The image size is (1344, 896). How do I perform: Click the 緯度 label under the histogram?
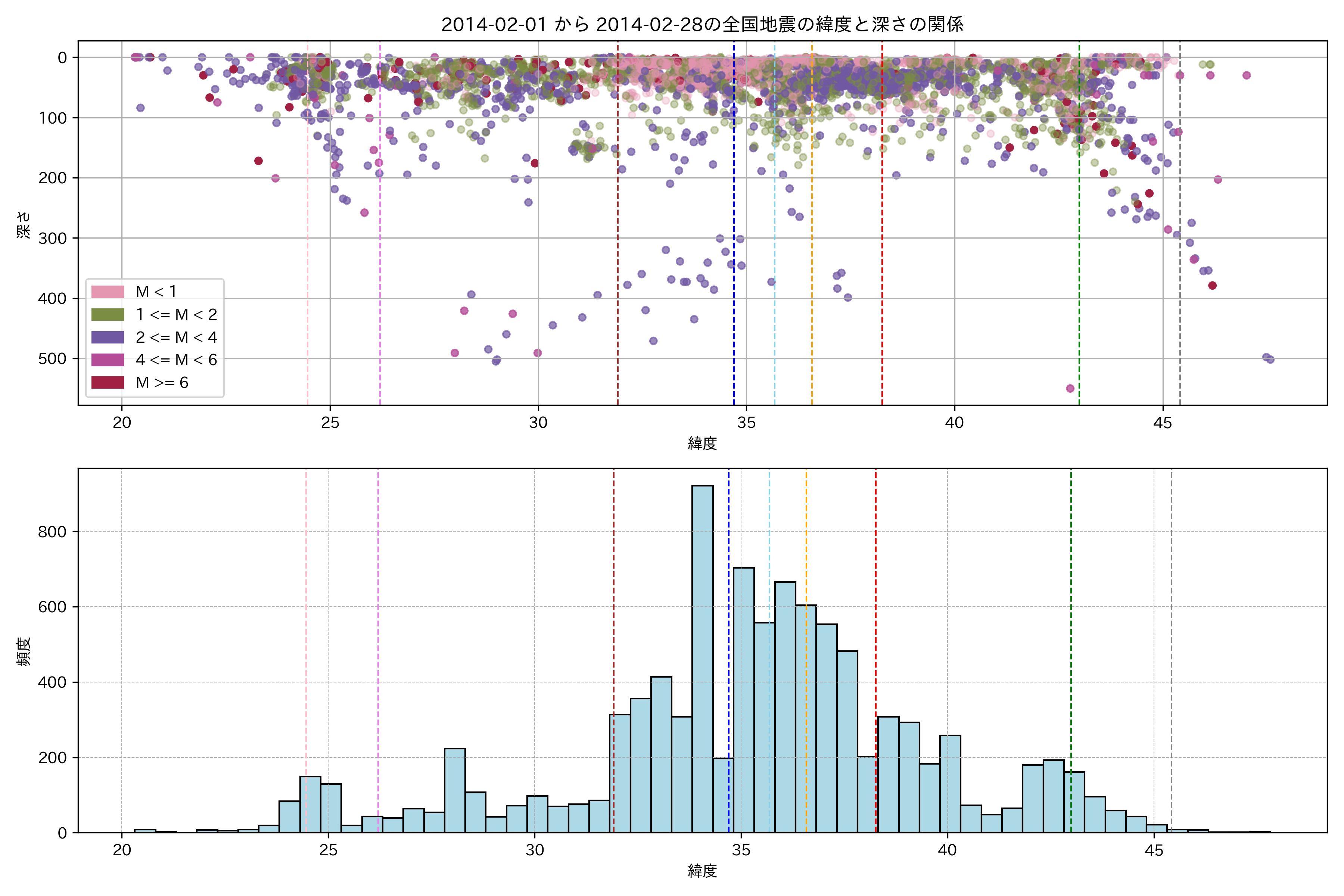702,871
